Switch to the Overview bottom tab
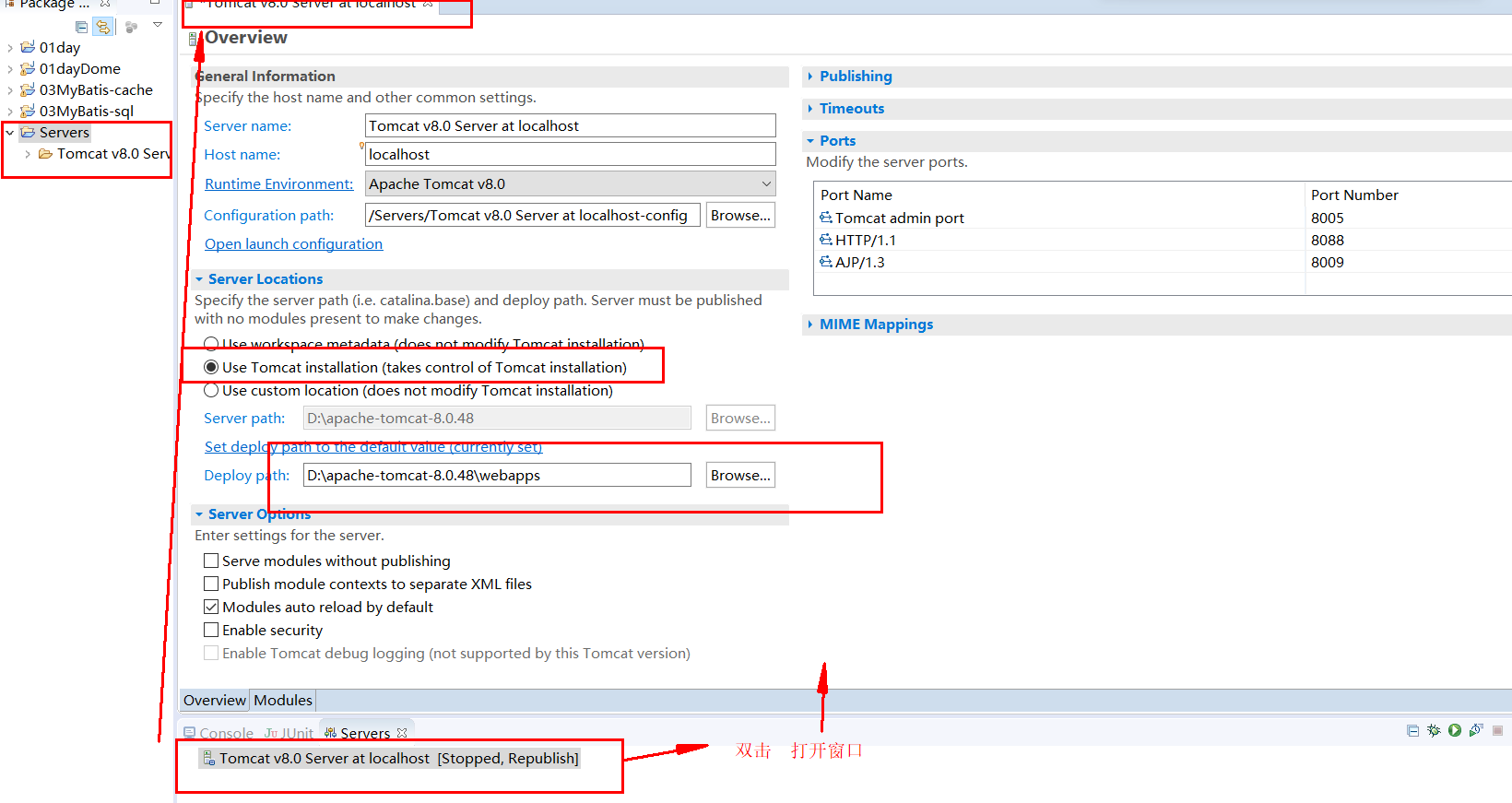The width and height of the screenshot is (1512, 803). point(215,700)
